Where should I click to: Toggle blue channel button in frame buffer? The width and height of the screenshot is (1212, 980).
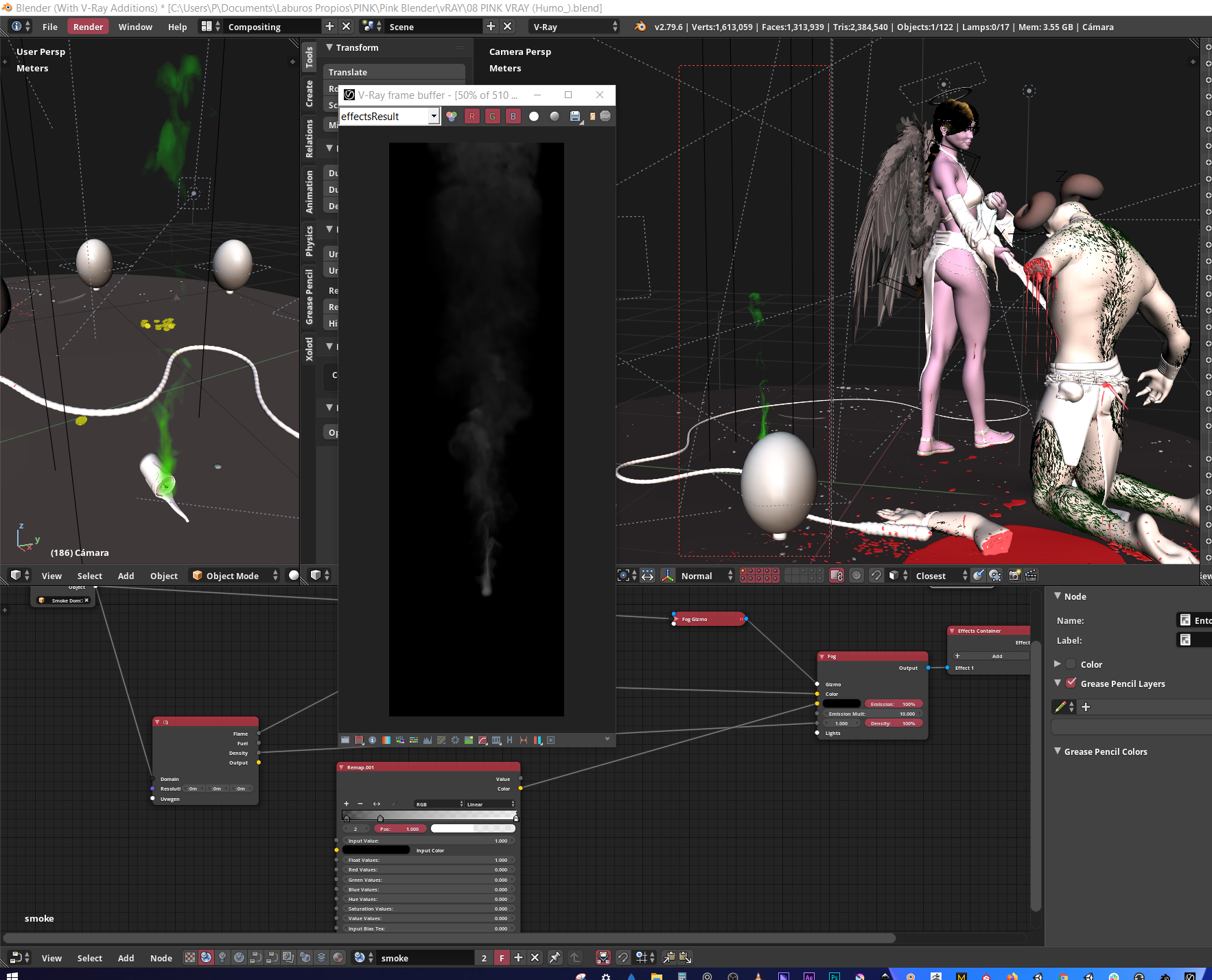click(x=513, y=116)
